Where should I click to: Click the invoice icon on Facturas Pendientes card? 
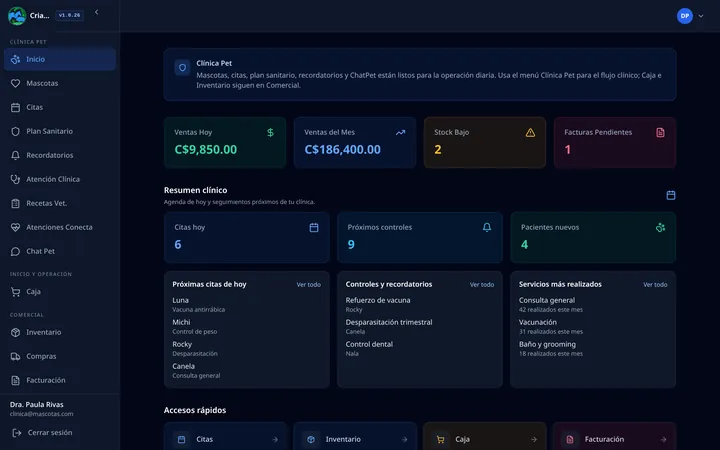(660, 132)
